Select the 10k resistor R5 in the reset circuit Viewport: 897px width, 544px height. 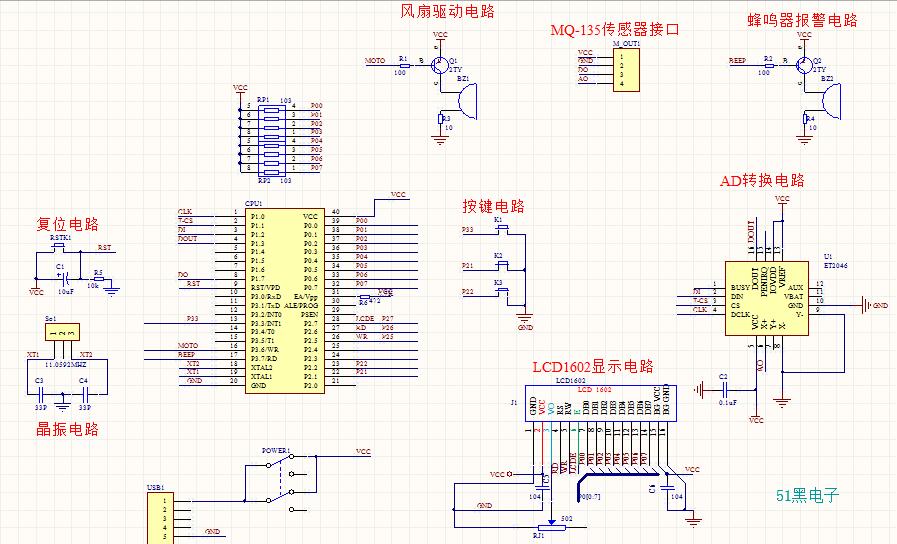[x=98, y=279]
